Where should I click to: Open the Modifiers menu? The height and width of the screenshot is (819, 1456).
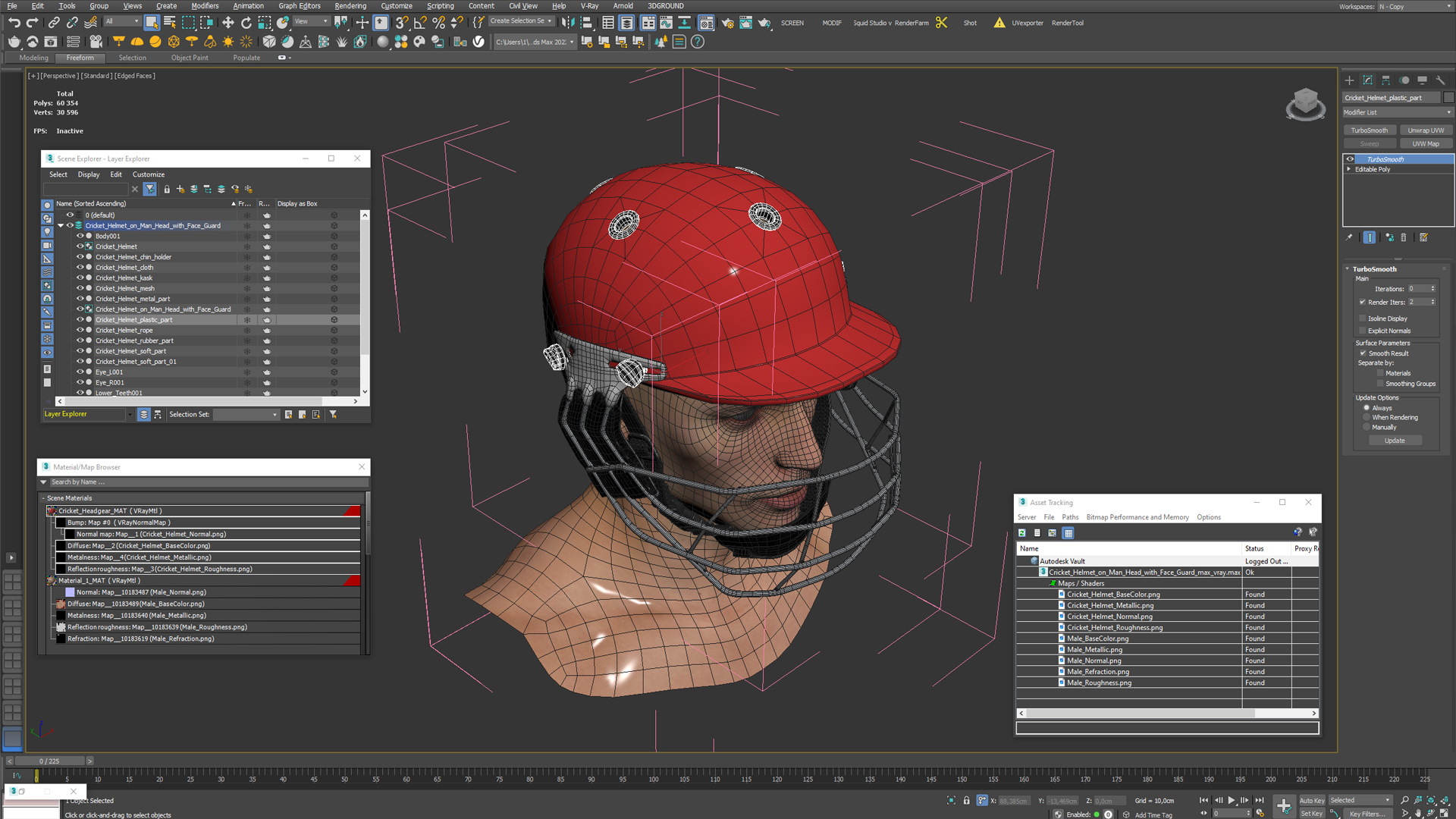(205, 6)
